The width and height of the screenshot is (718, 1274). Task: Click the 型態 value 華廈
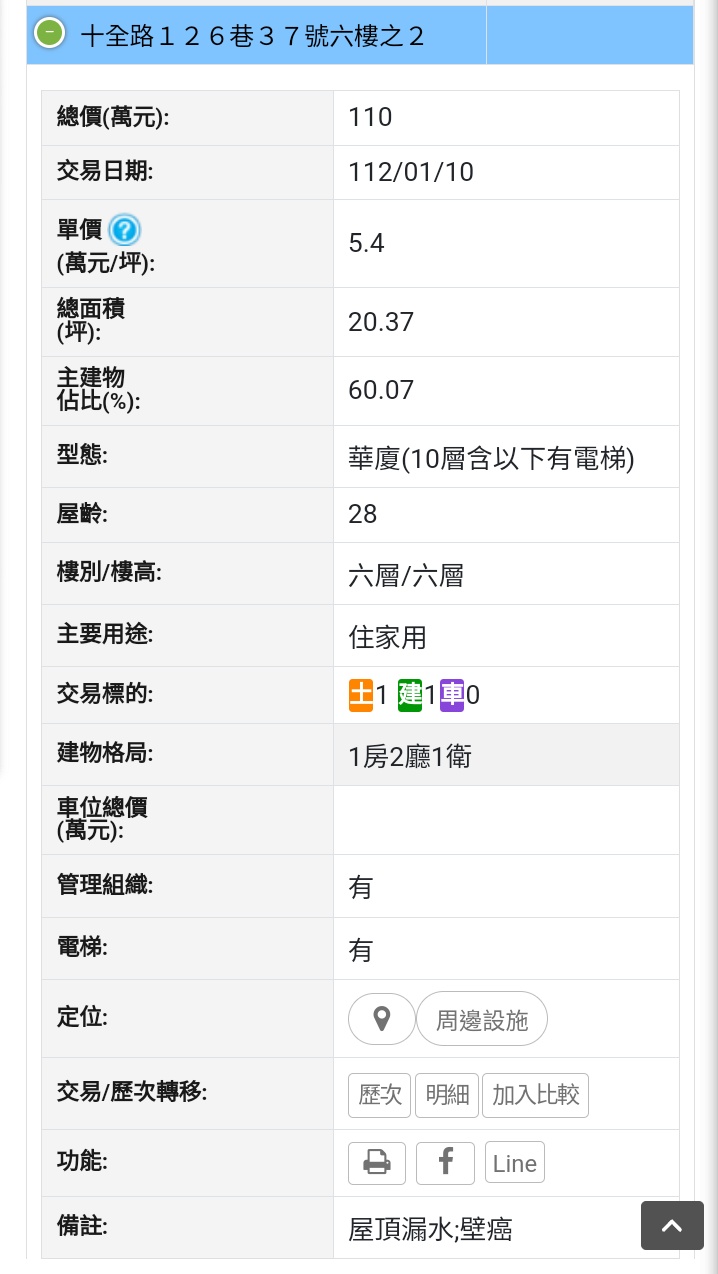[491, 458]
